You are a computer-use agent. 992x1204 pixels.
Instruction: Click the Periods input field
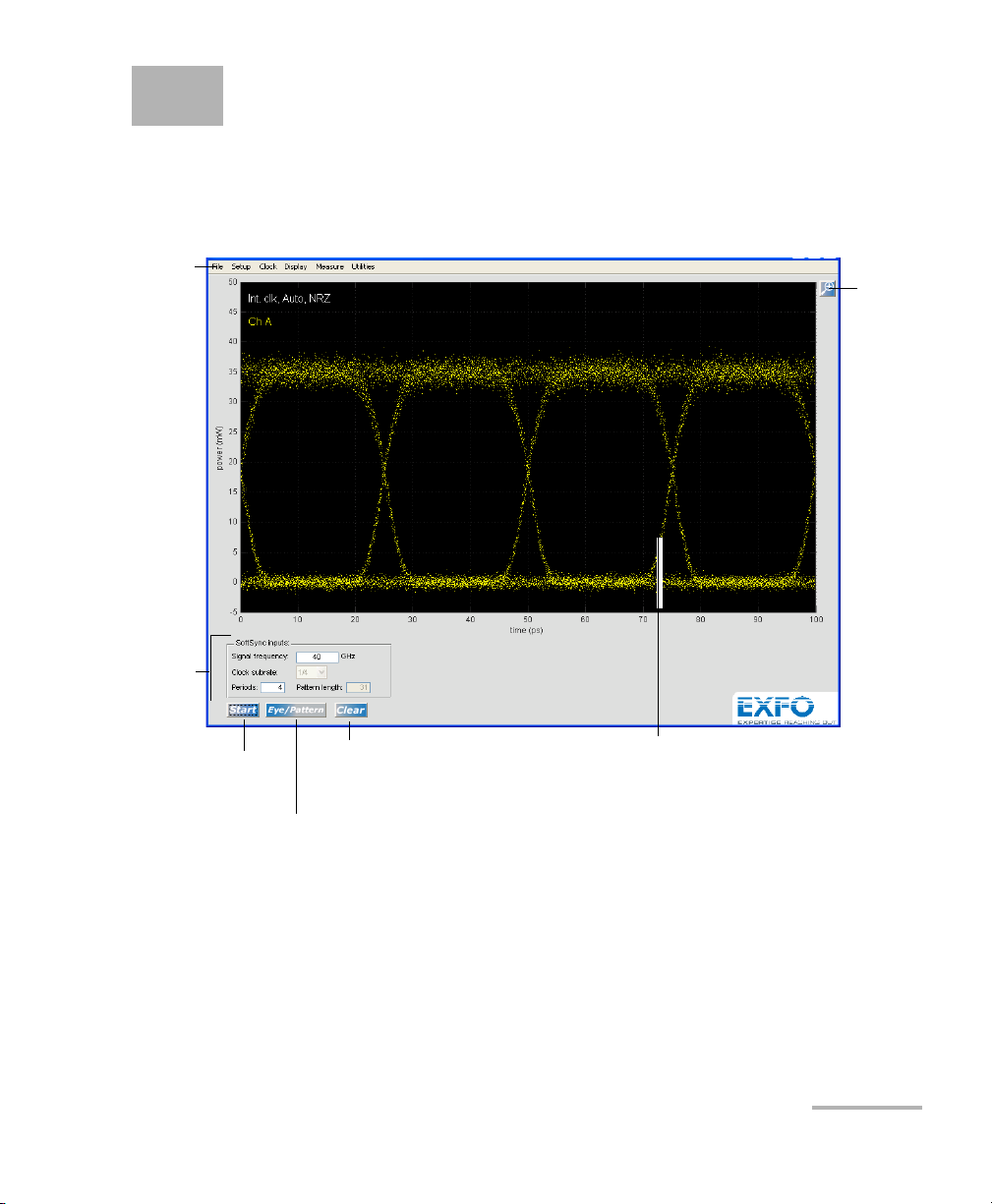[273, 687]
